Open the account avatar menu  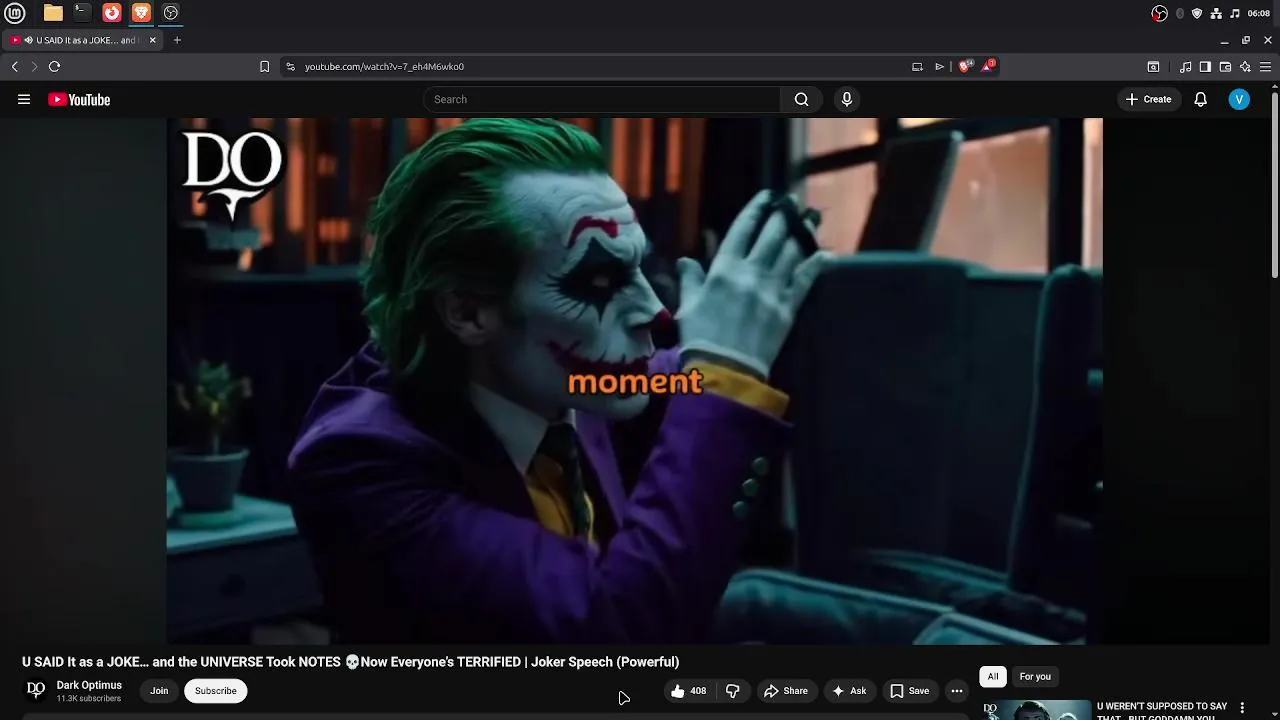(x=1239, y=99)
